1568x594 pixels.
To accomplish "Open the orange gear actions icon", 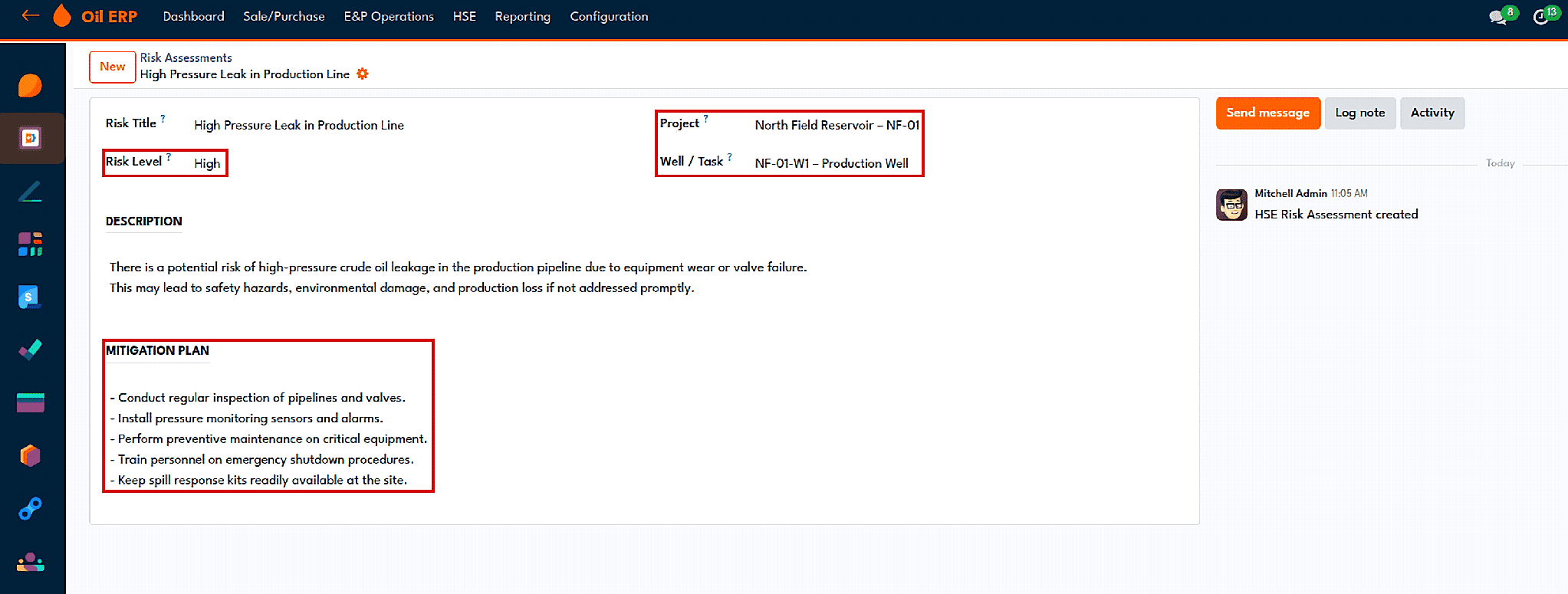I will click(x=363, y=74).
